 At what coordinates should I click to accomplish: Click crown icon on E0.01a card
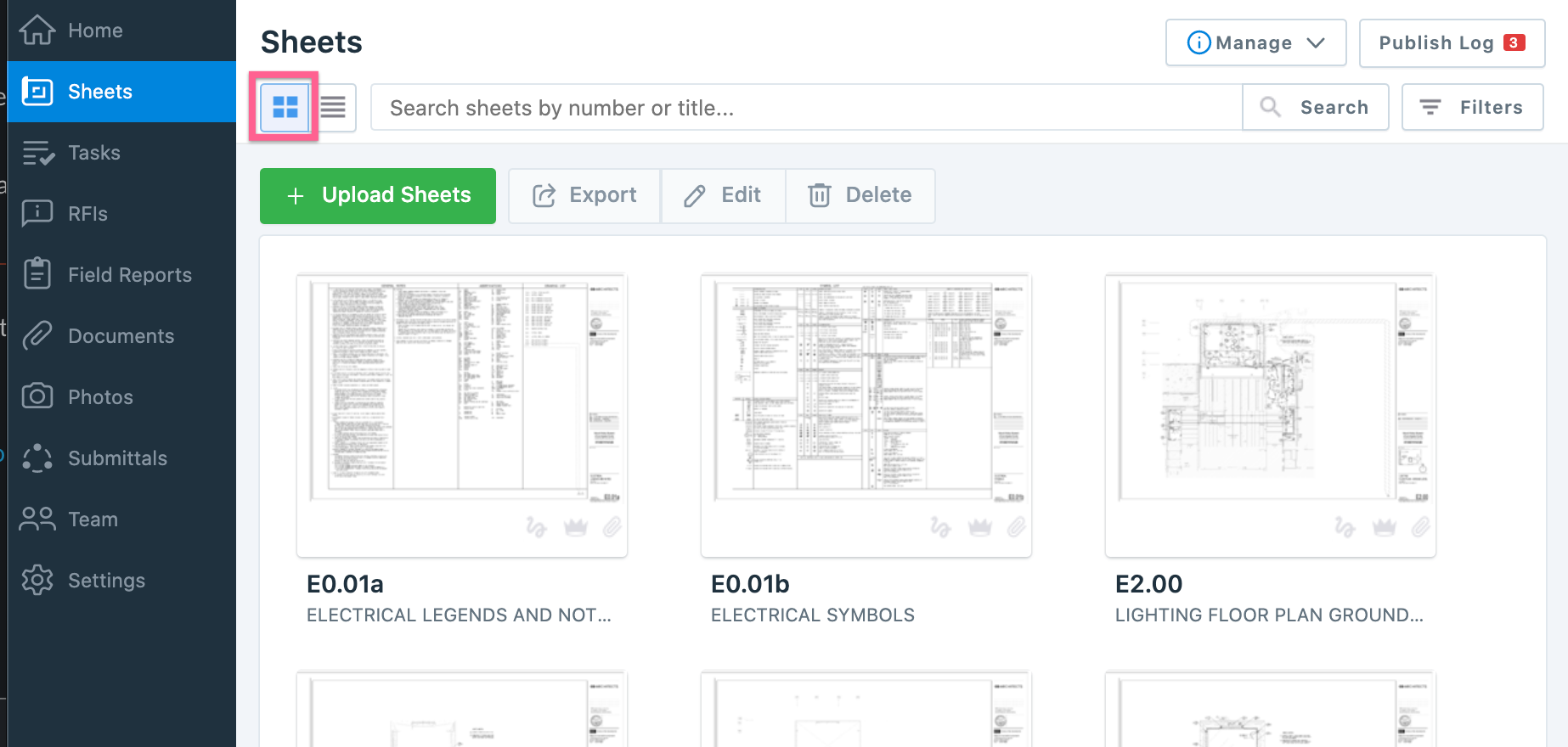click(x=575, y=527)
